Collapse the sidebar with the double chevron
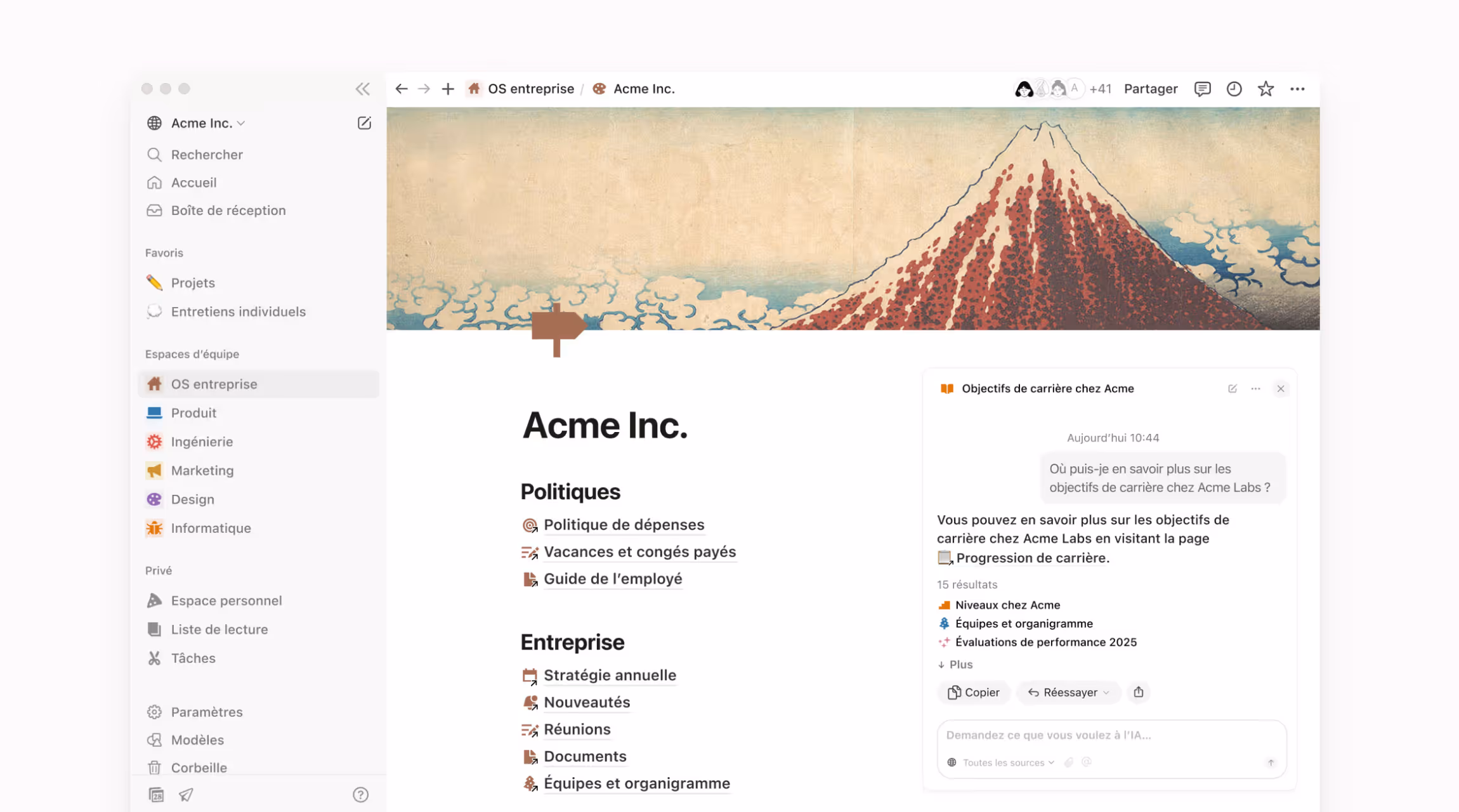1459x812 pixels. click(x=362, y=89)
